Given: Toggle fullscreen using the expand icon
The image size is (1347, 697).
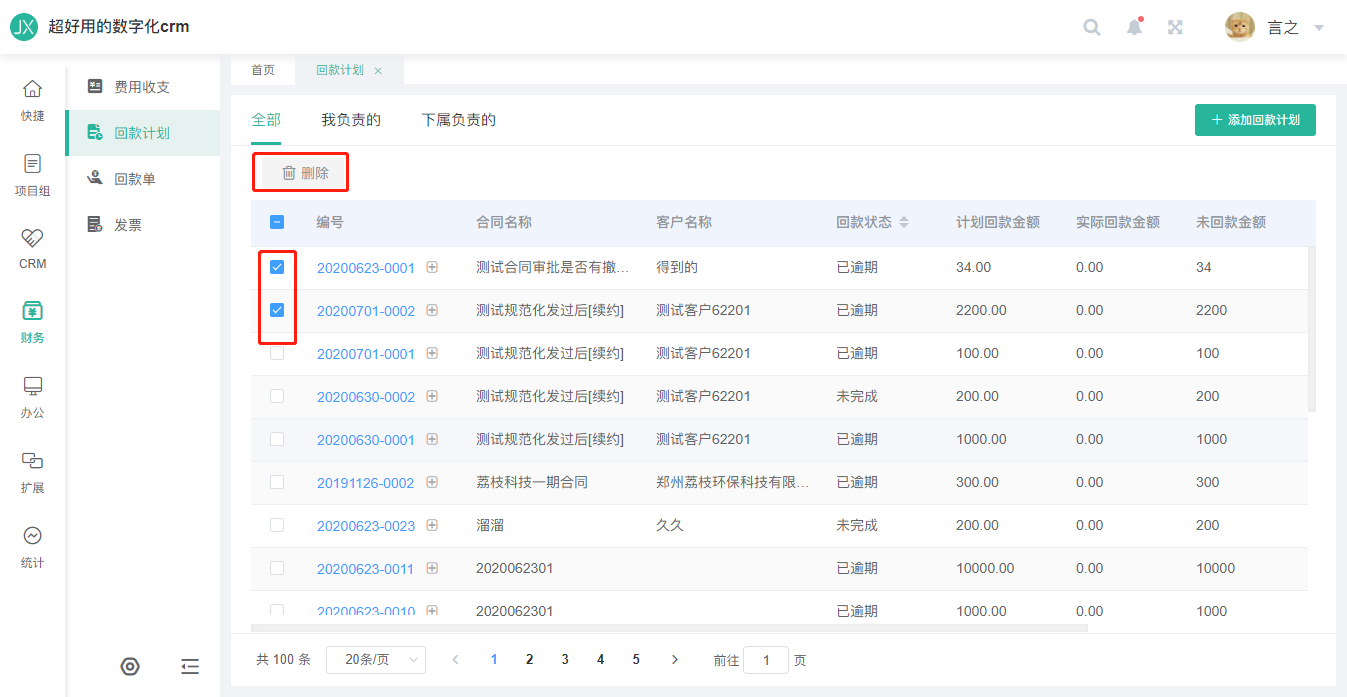Looking at the screenshot, I should [1176, 27].
